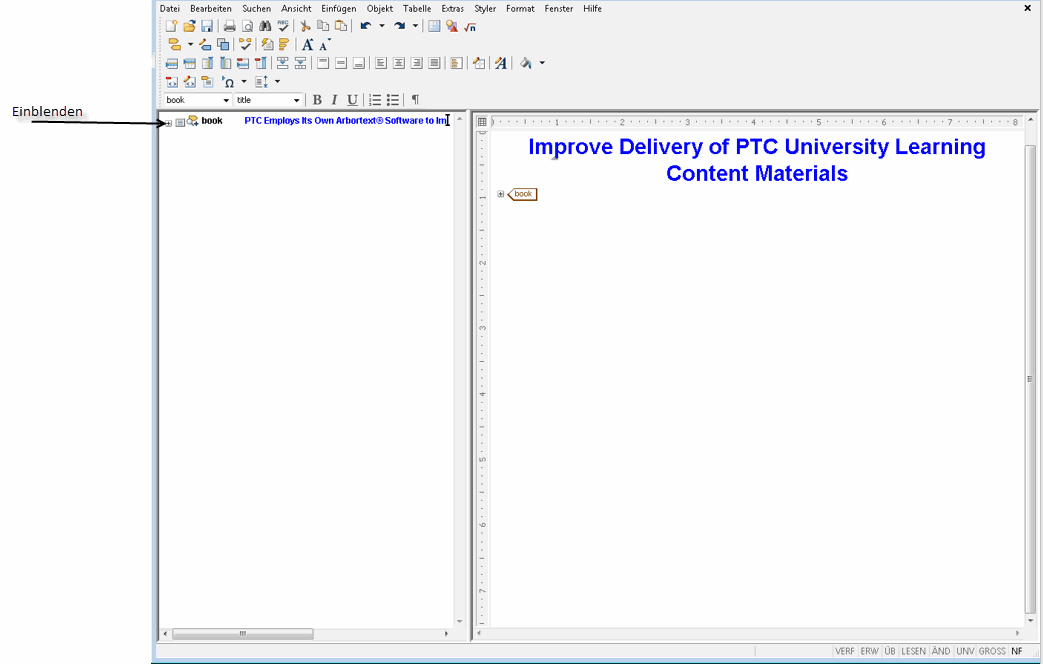This screenshot has width=1043, height=664.
Task: Open the book element dropdown
Action: tap(226, 100)
